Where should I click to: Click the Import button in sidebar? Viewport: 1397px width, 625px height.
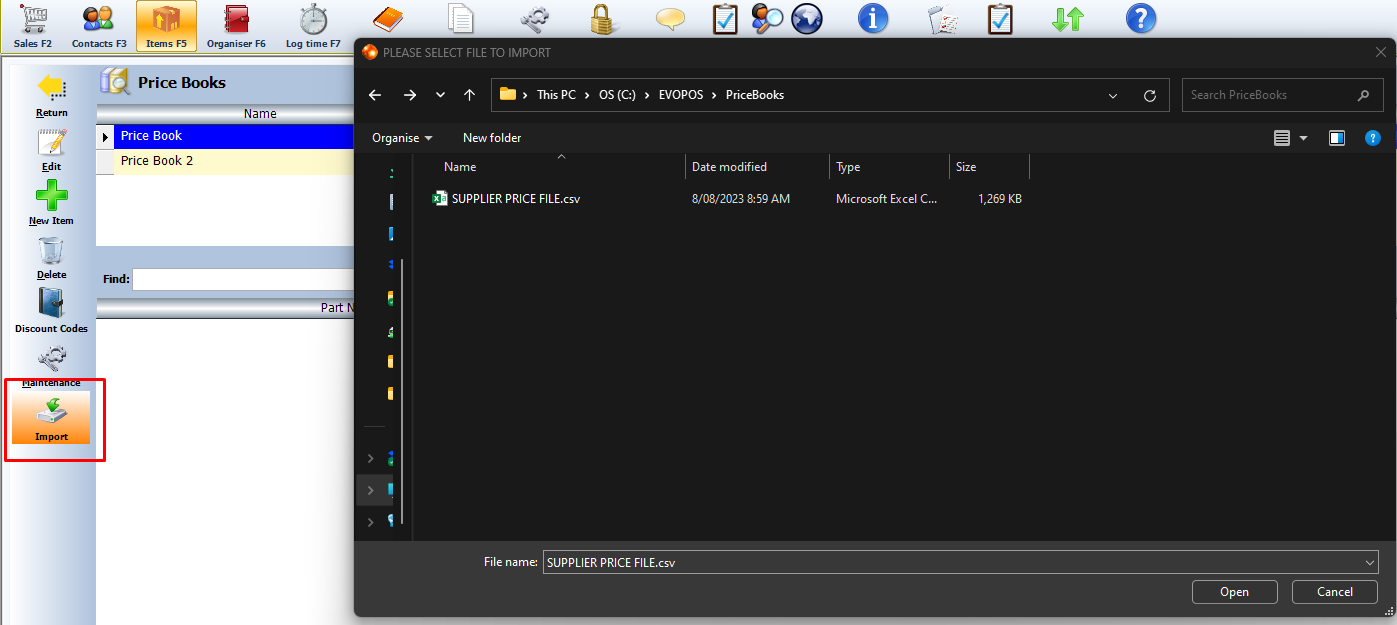(52, 418)
